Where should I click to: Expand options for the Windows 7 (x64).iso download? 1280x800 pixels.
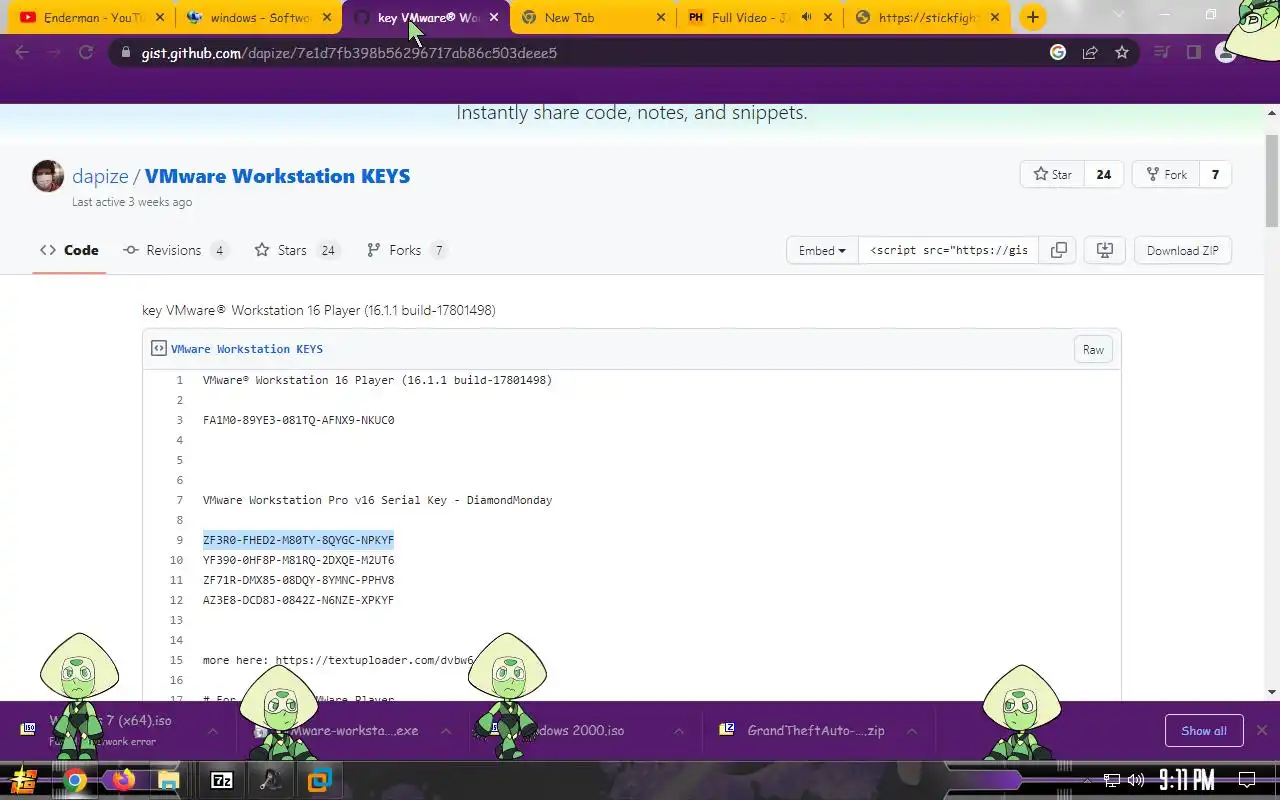(213, 731)
